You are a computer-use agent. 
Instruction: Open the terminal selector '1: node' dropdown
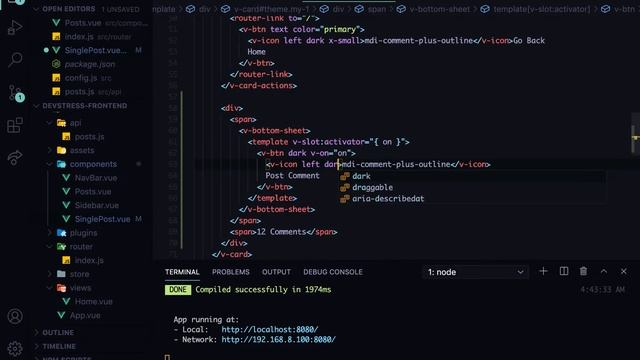tap(476, 272)
